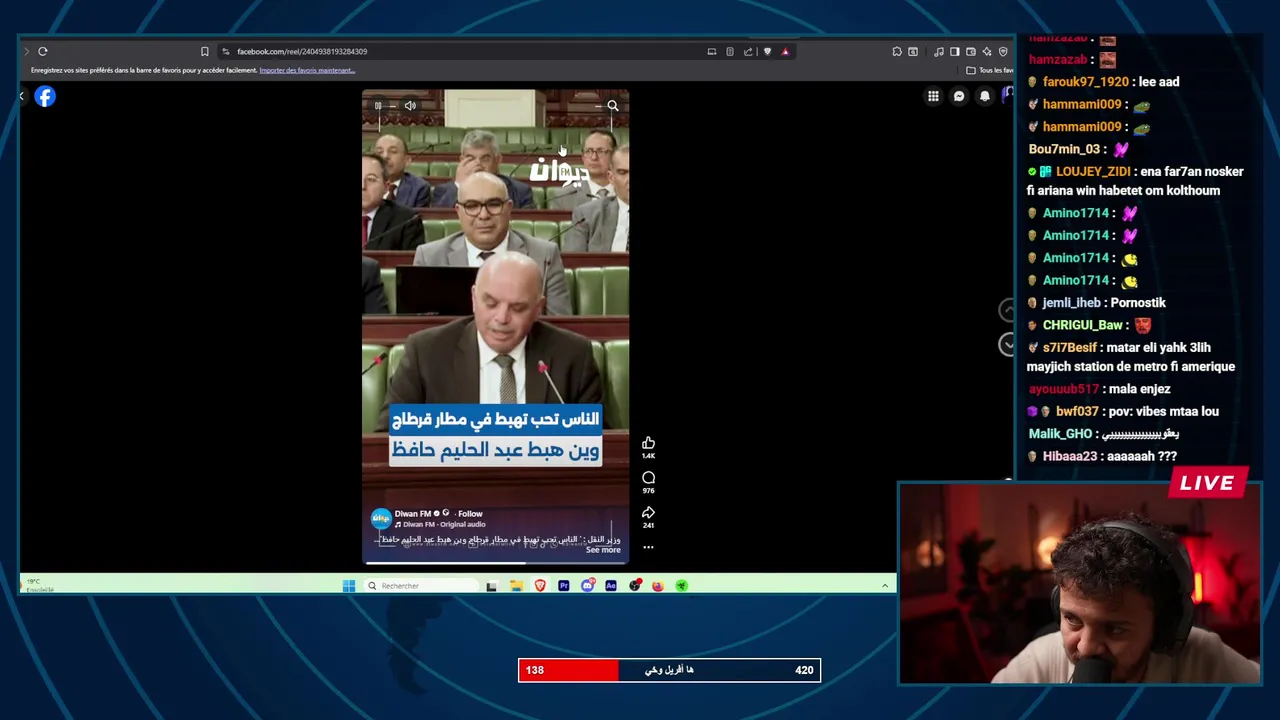Click the Rechercher taskbar search box
The height and width of the screenshot is (720, 1280).
point(420,586)
